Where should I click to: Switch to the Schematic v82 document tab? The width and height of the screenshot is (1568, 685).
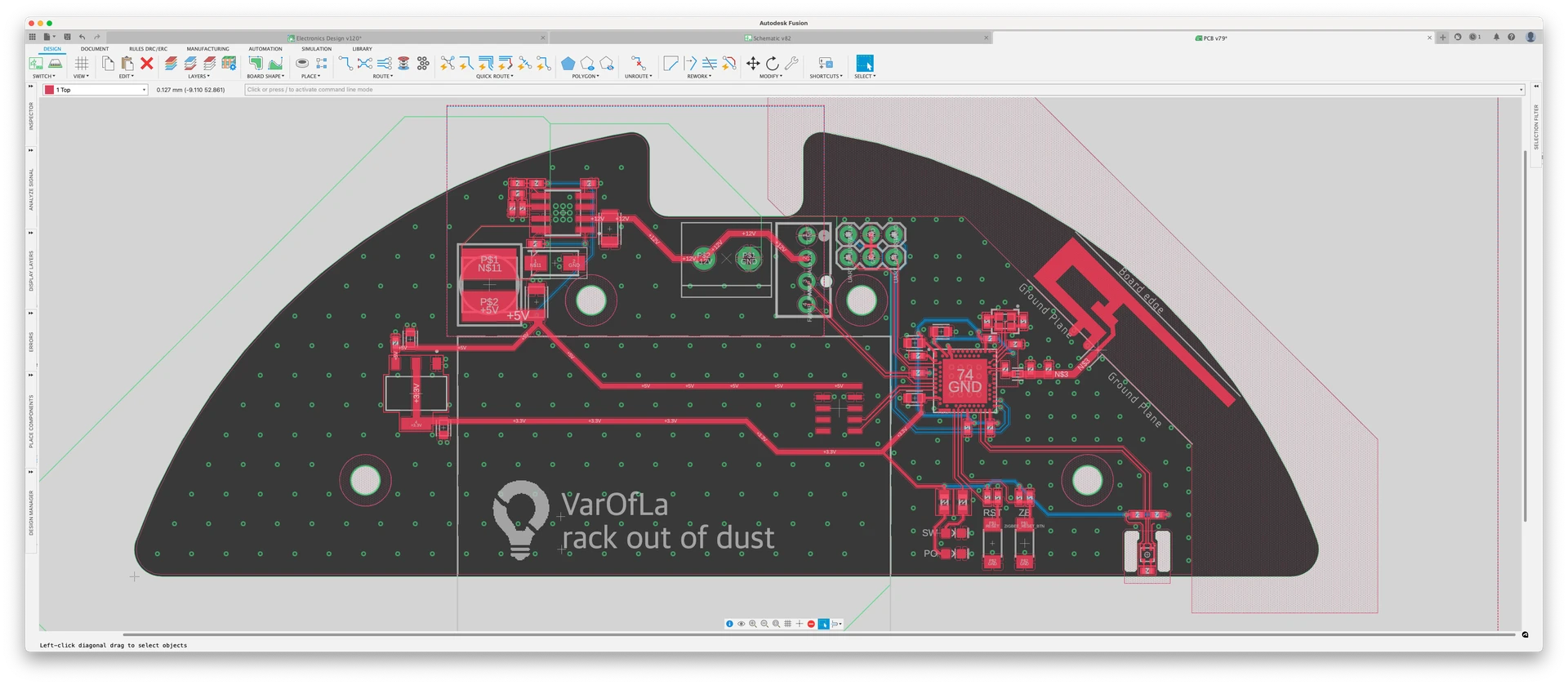771,38
